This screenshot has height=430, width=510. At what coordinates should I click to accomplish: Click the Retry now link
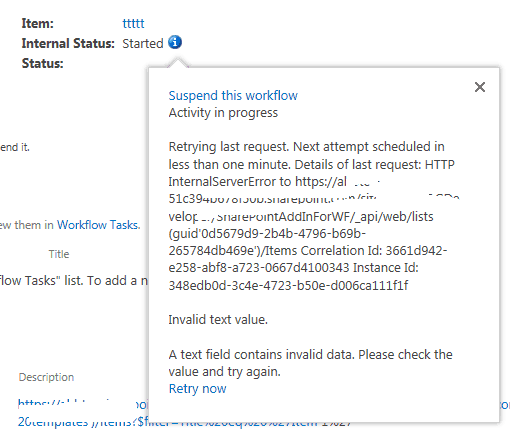[197, 389]
